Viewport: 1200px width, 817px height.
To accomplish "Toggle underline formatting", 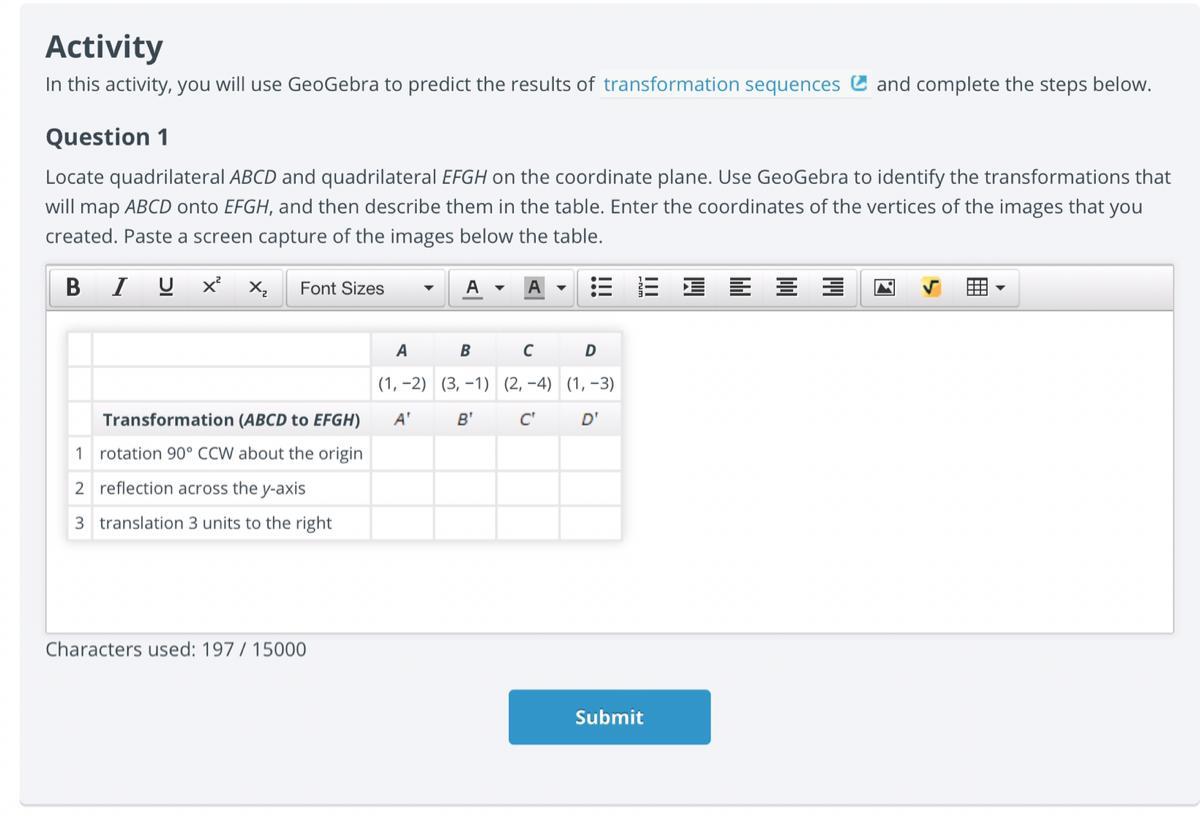I will (x=166, y=288).
